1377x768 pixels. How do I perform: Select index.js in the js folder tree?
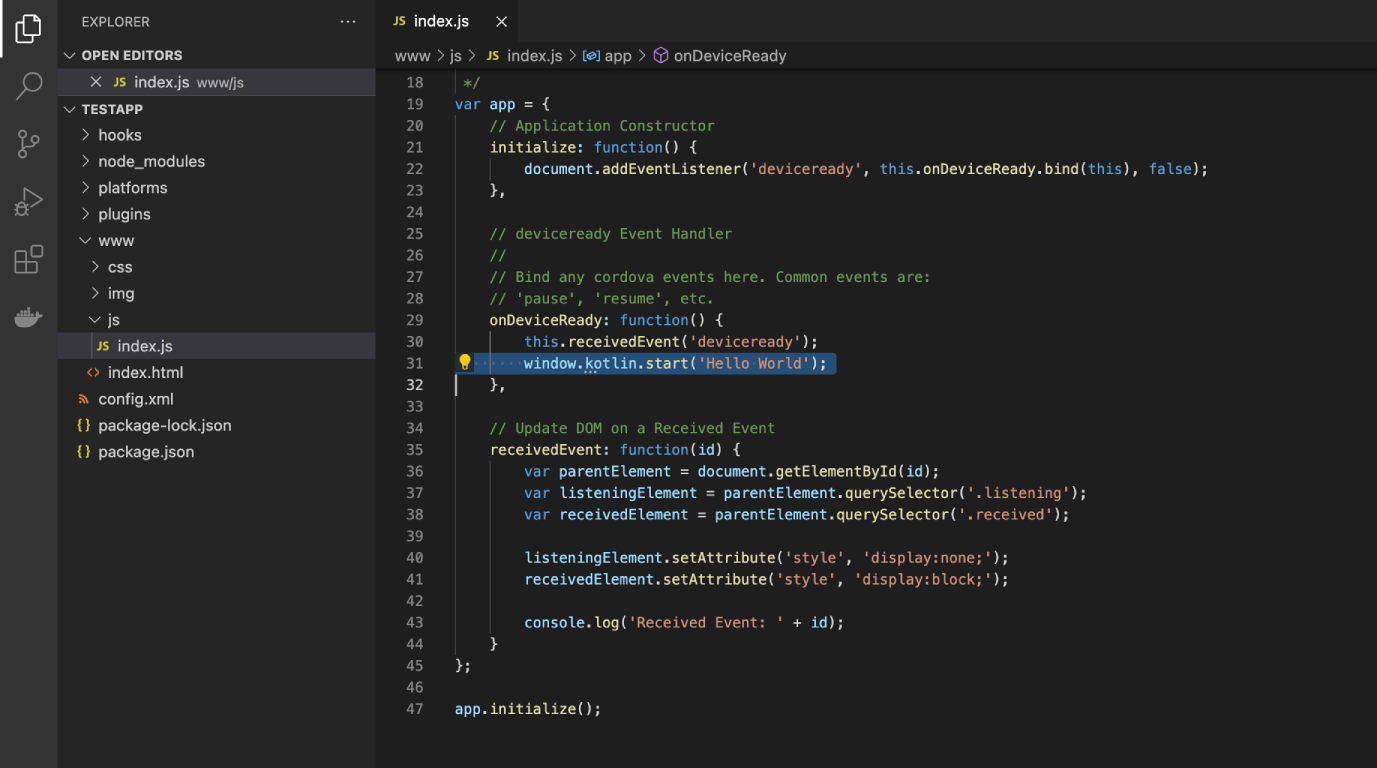pyautogui.click(x=216, y=346)
